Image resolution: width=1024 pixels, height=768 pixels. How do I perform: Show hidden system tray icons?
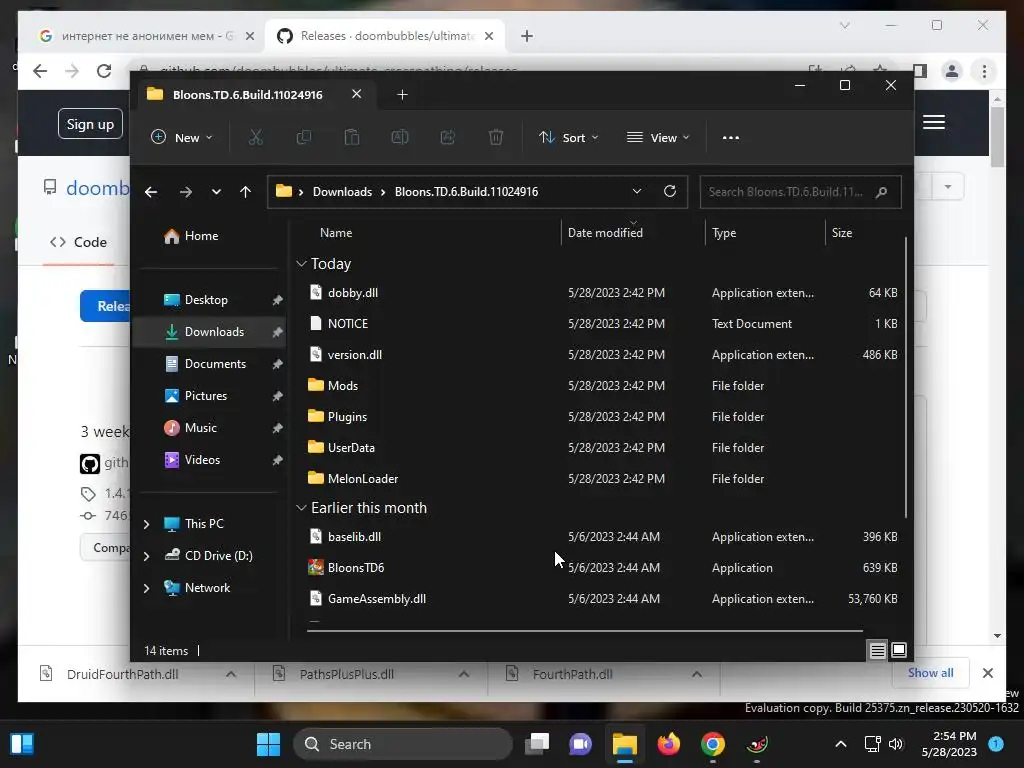click(x=841, y=744)
